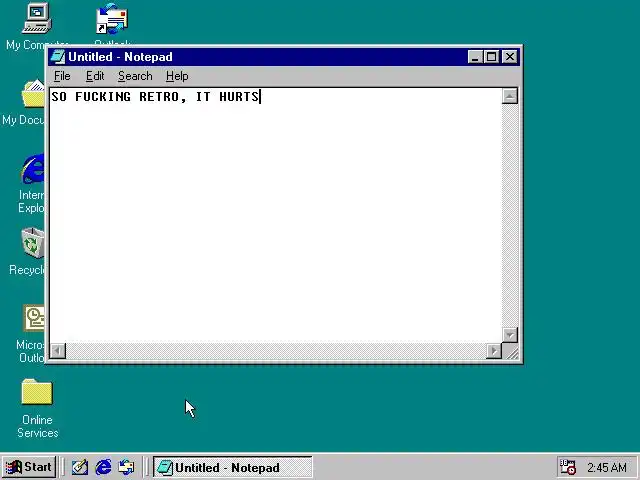Screen dimensions: 640x480
Task: Select the Online Services folder
Action: pos(37,393)
